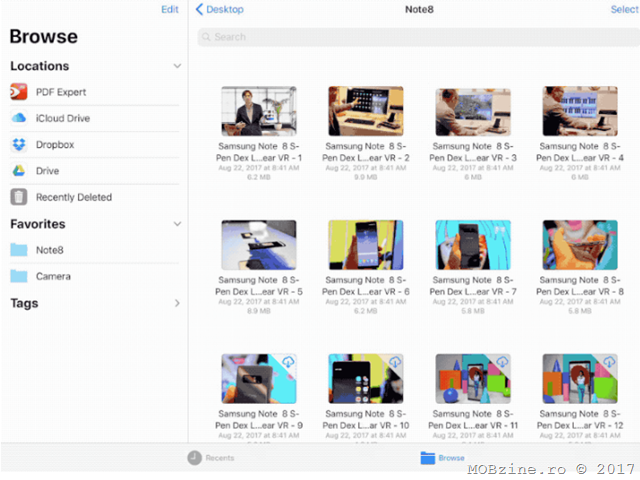Tap the iCloud download icon on file 12

tap(609, 362)
